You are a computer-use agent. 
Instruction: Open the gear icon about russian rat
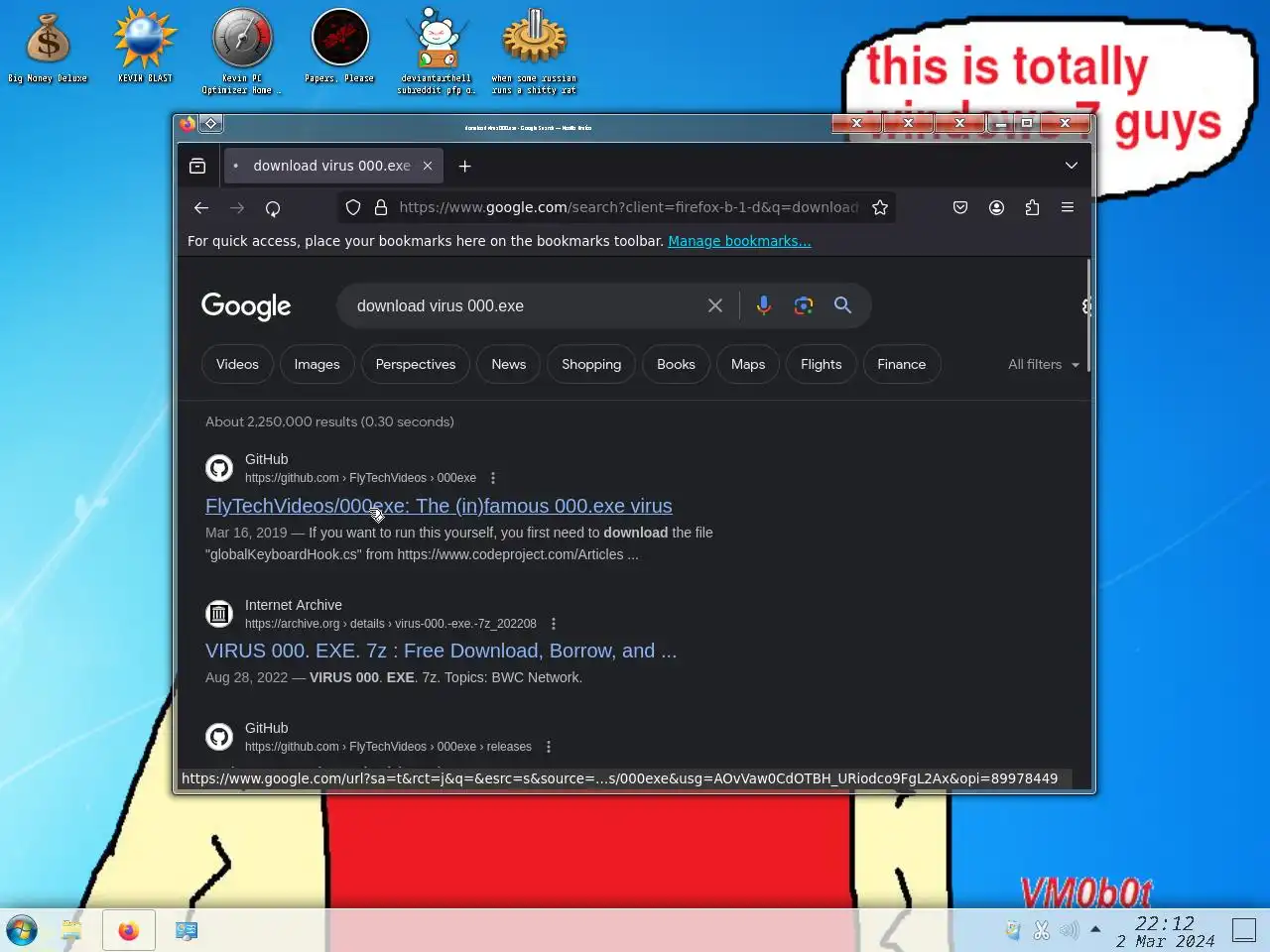[534, 52]
